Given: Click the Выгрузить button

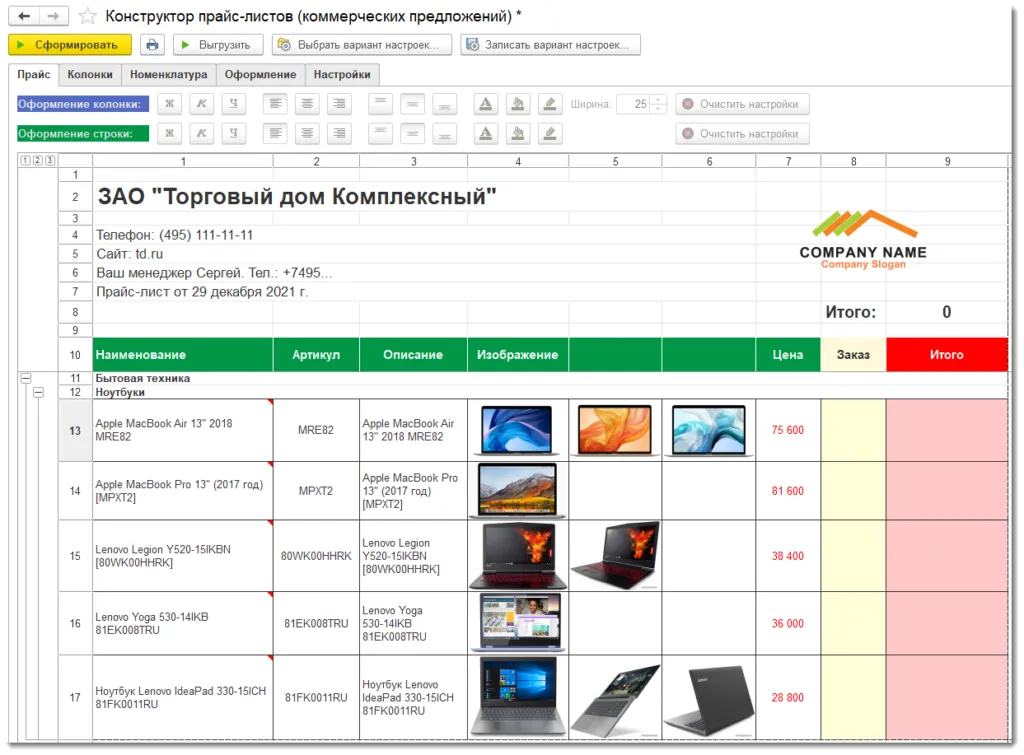Looking at the screenshot, I should point(218,45).
